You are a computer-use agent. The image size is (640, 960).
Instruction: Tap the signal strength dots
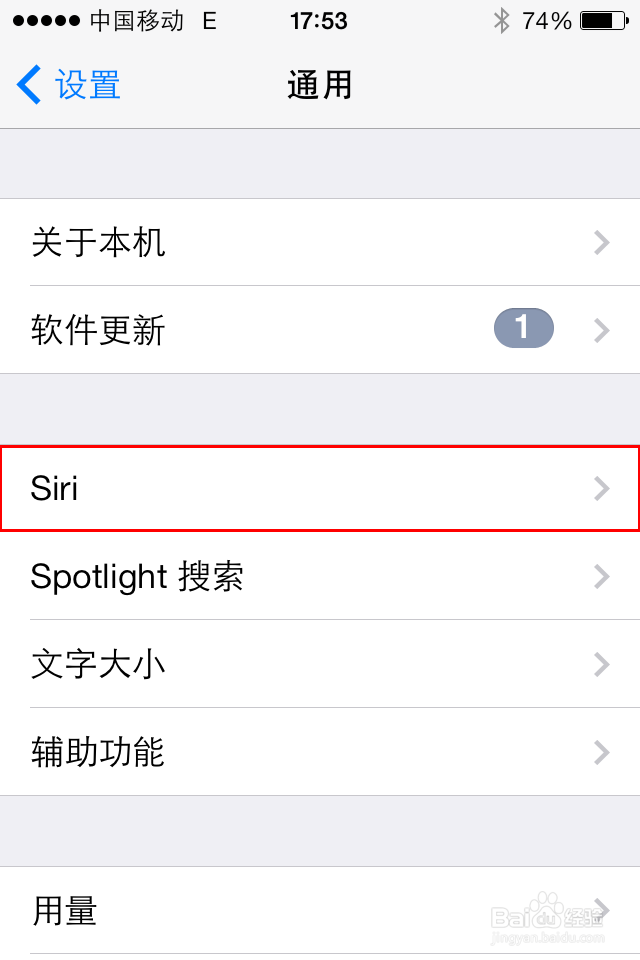pos(45,21)
